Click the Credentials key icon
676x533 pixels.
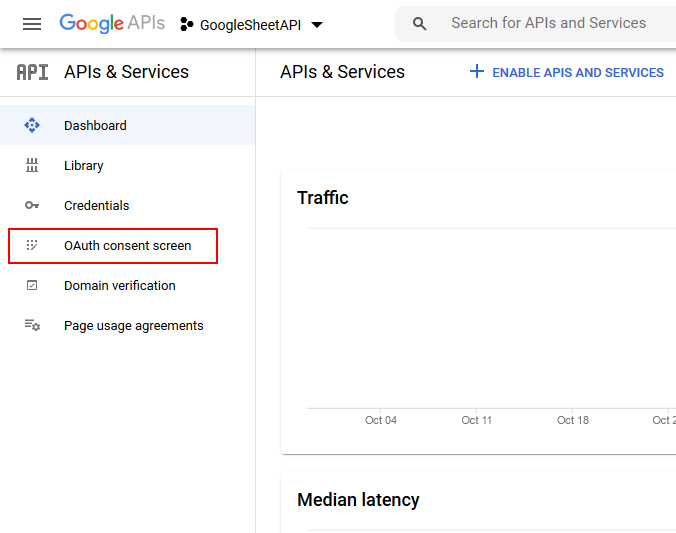(32, 205)
